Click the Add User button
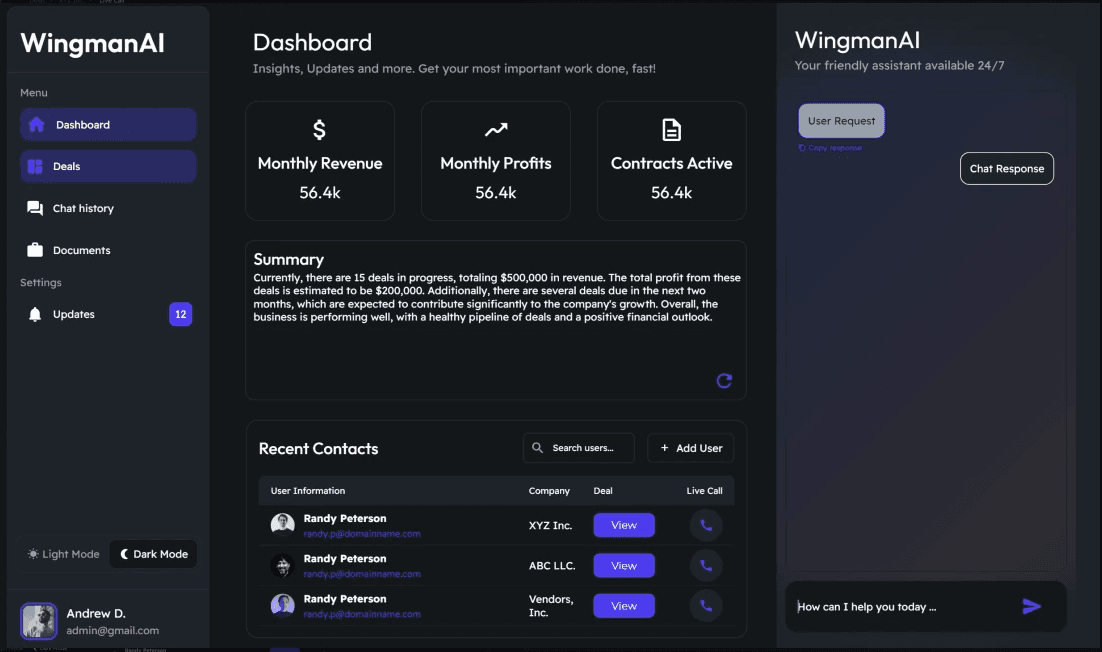 [690, 448]
